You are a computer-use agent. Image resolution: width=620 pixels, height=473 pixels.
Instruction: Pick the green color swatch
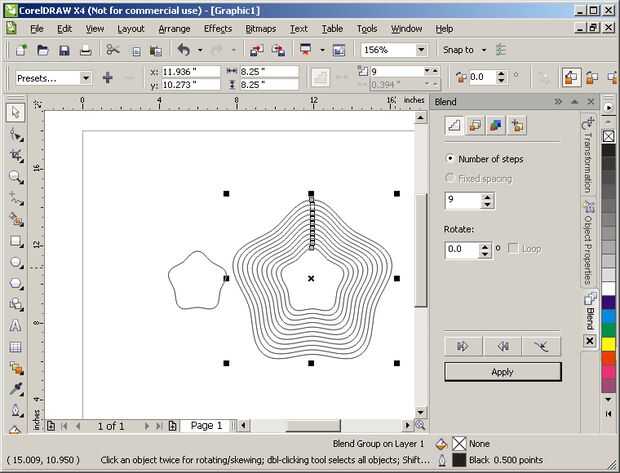coord(609,330)
